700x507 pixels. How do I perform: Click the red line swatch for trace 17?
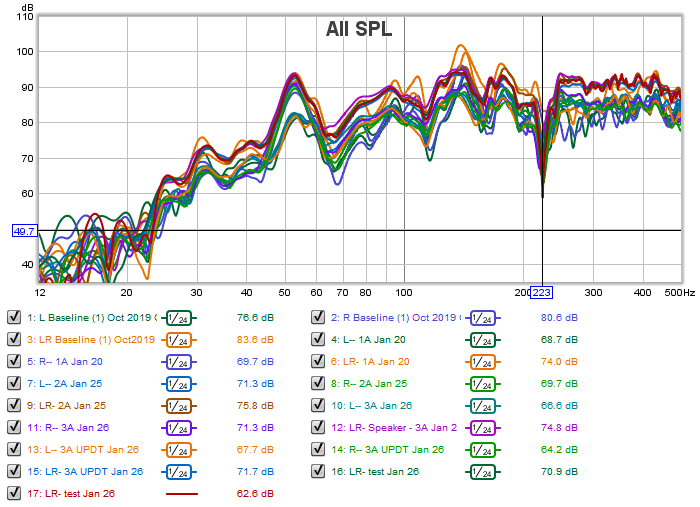click(181, 494)
